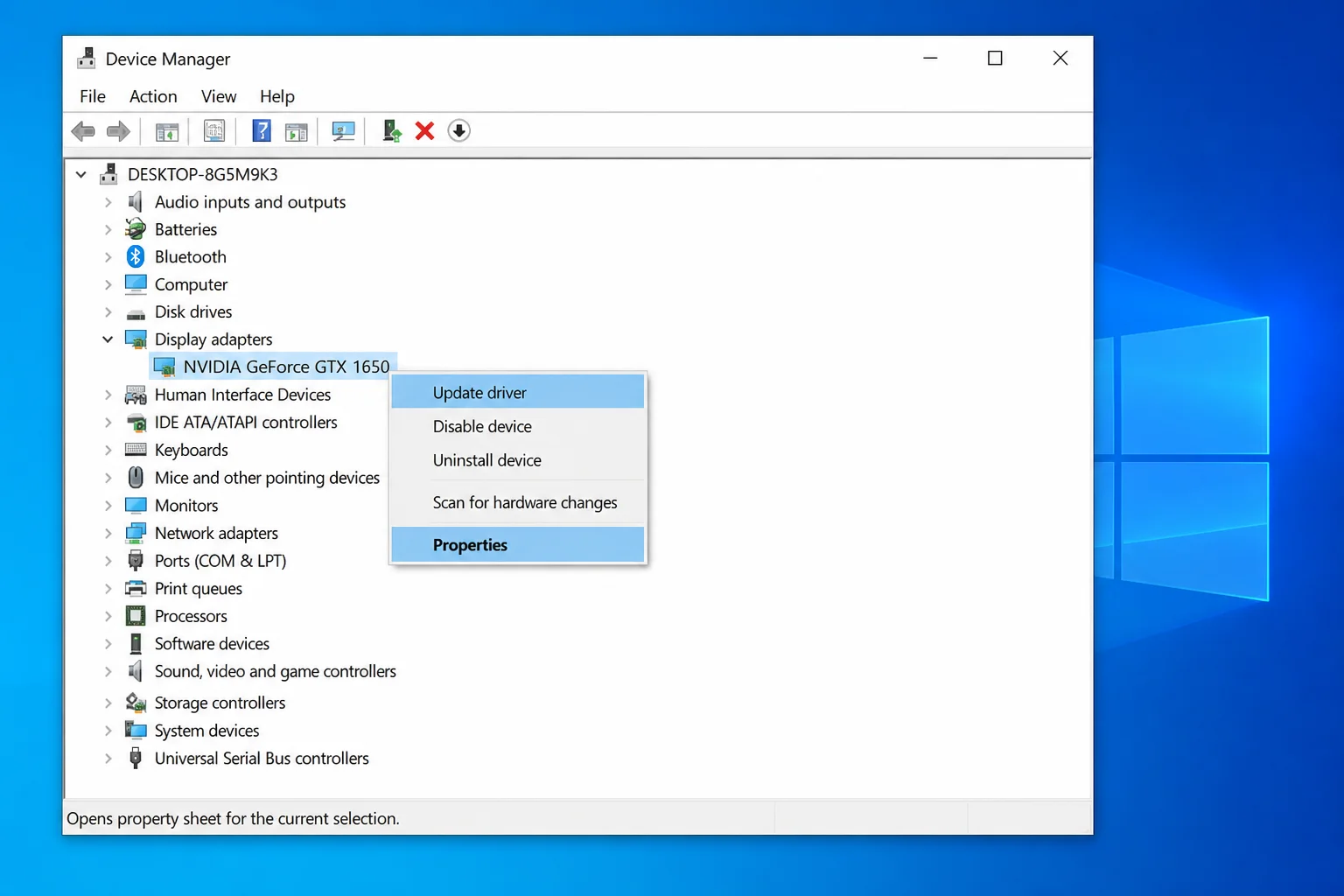Collapse the DESKTOP-8G5M9K3 root node
The image size is (1344, 896).
tap(80, 174)
